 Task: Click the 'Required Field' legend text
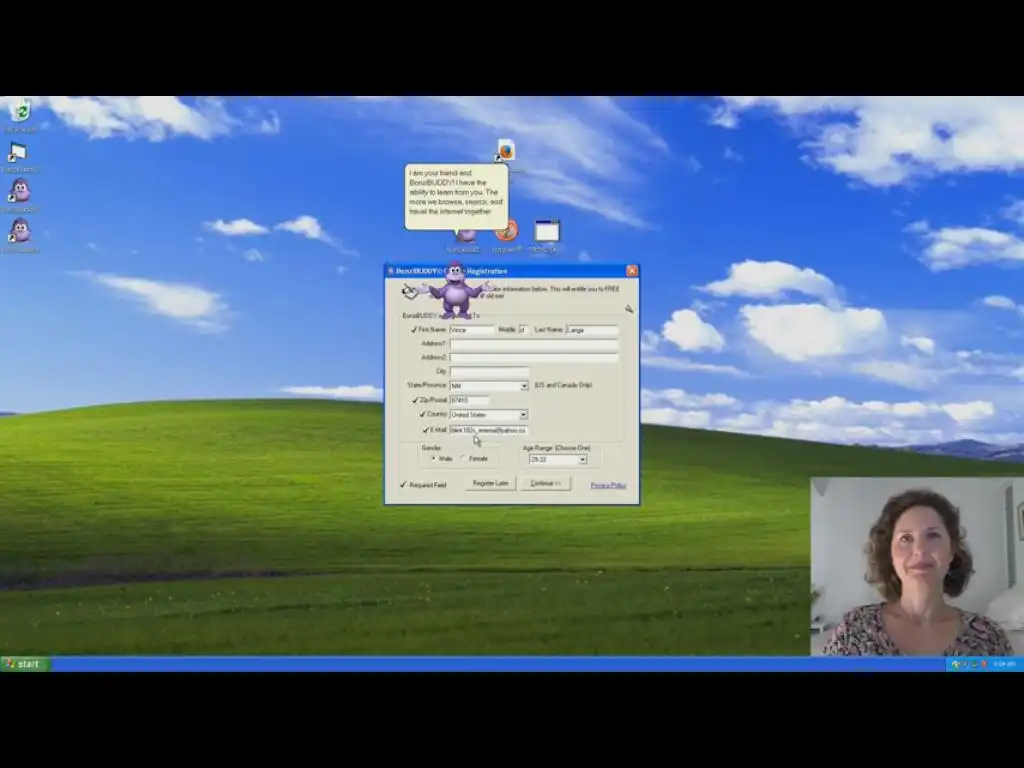(x=428, y=485)
